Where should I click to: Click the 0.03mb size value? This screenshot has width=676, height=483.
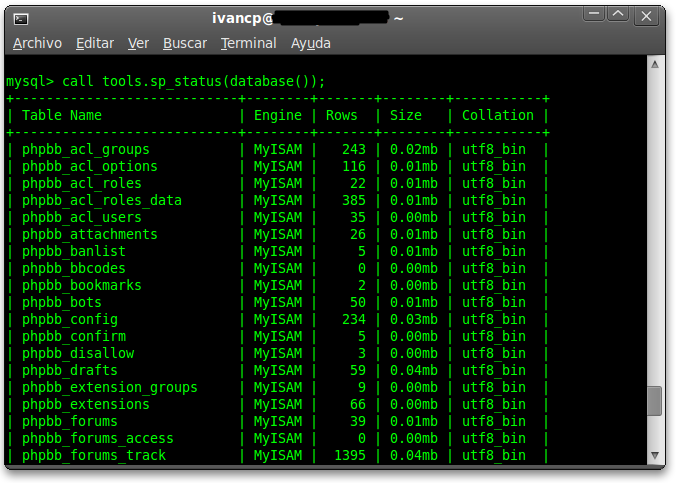(414, 320)
